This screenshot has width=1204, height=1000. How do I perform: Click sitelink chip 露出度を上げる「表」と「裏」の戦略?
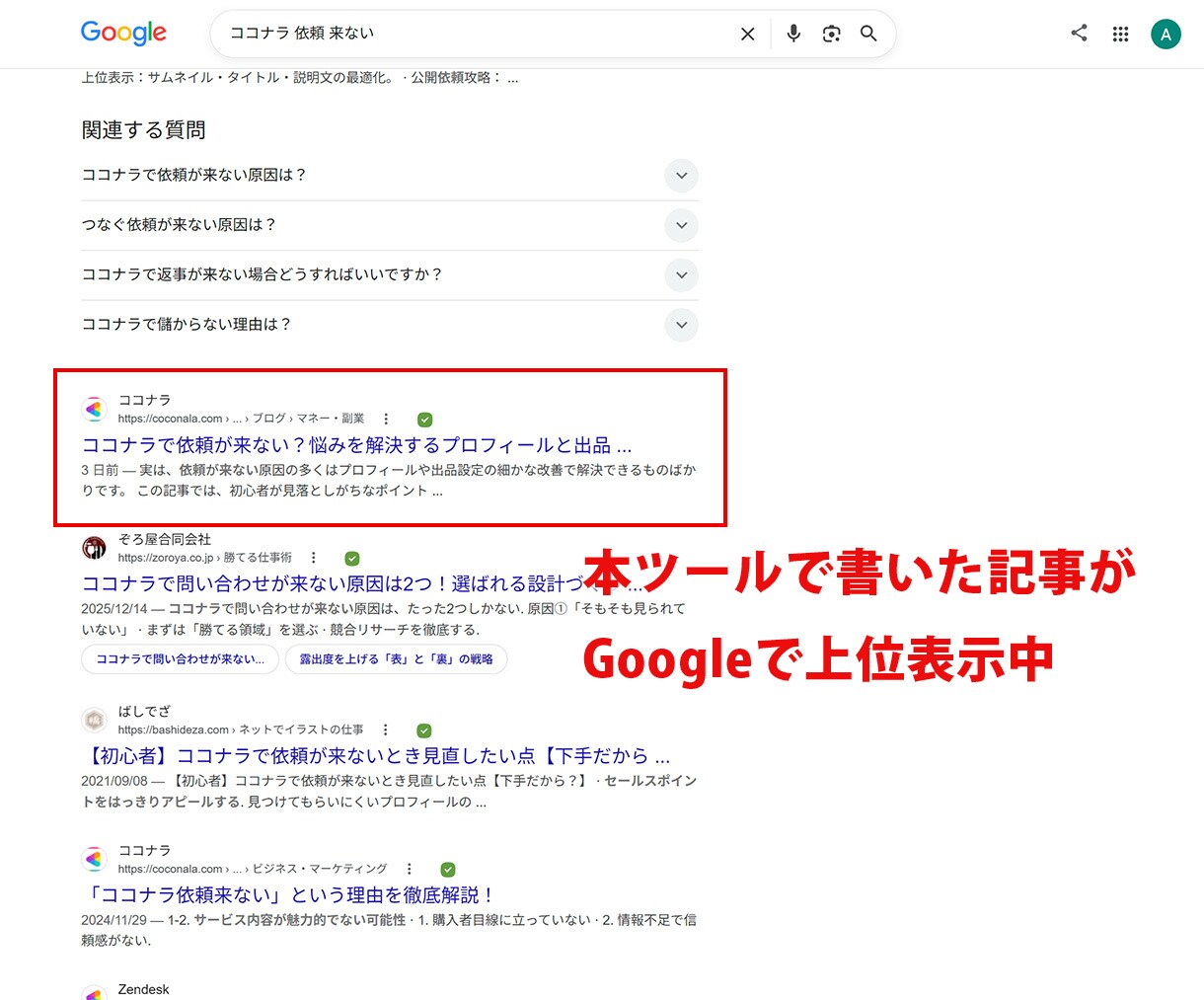(x=396, y=659)
